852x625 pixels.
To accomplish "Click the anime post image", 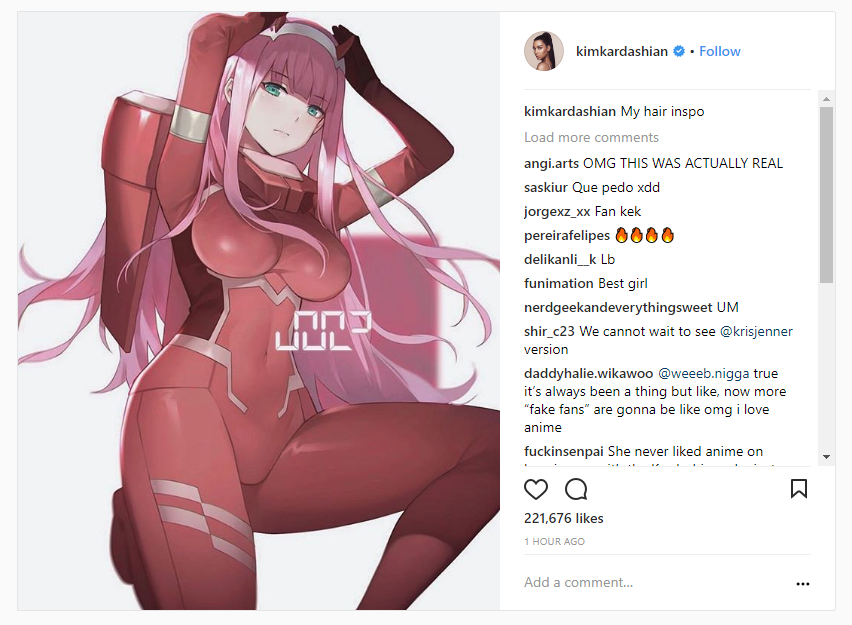I will (x=259, y=311).
